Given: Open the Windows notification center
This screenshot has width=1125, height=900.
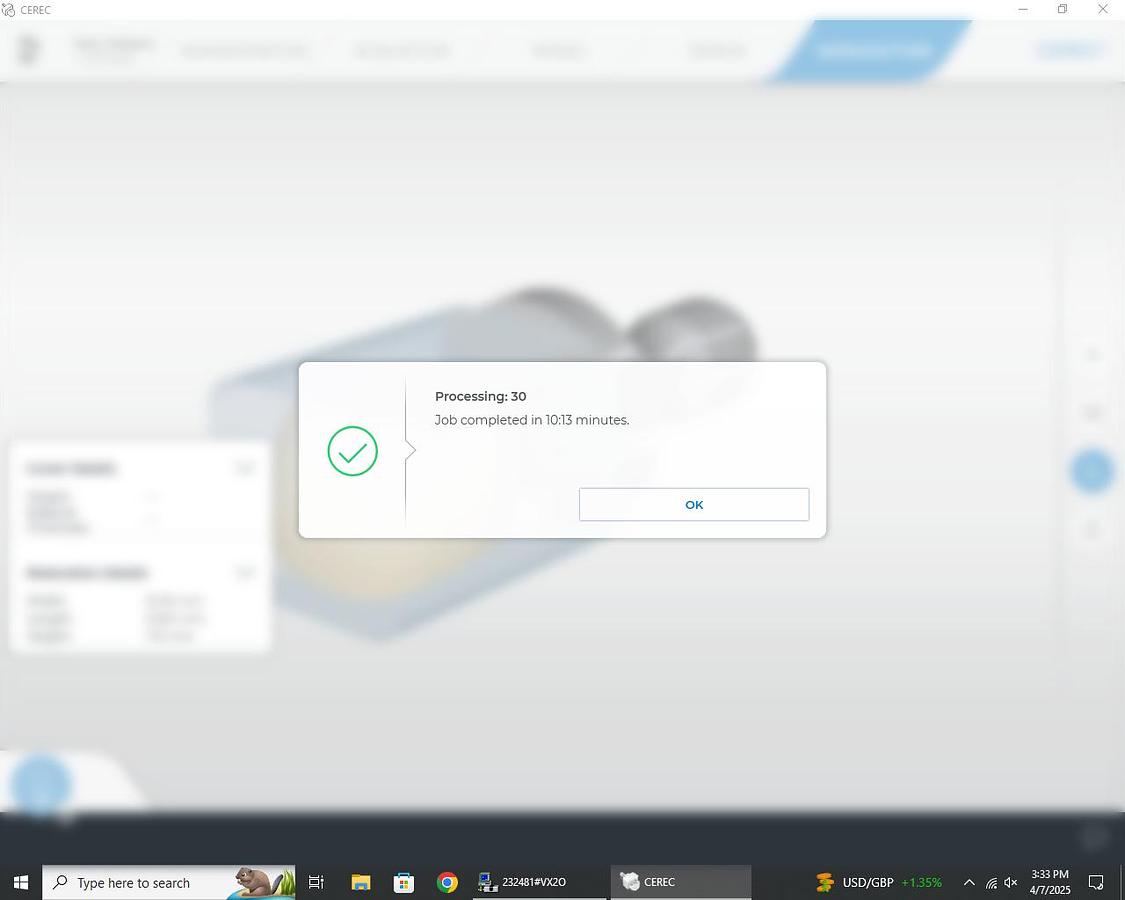Looking at the screenshot, I should (1096, 882).
